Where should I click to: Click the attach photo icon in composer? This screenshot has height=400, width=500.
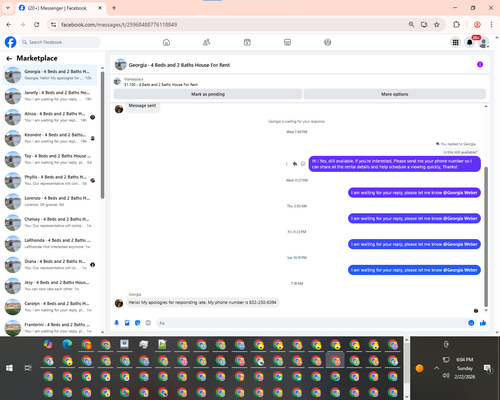(x=127, y=323)
